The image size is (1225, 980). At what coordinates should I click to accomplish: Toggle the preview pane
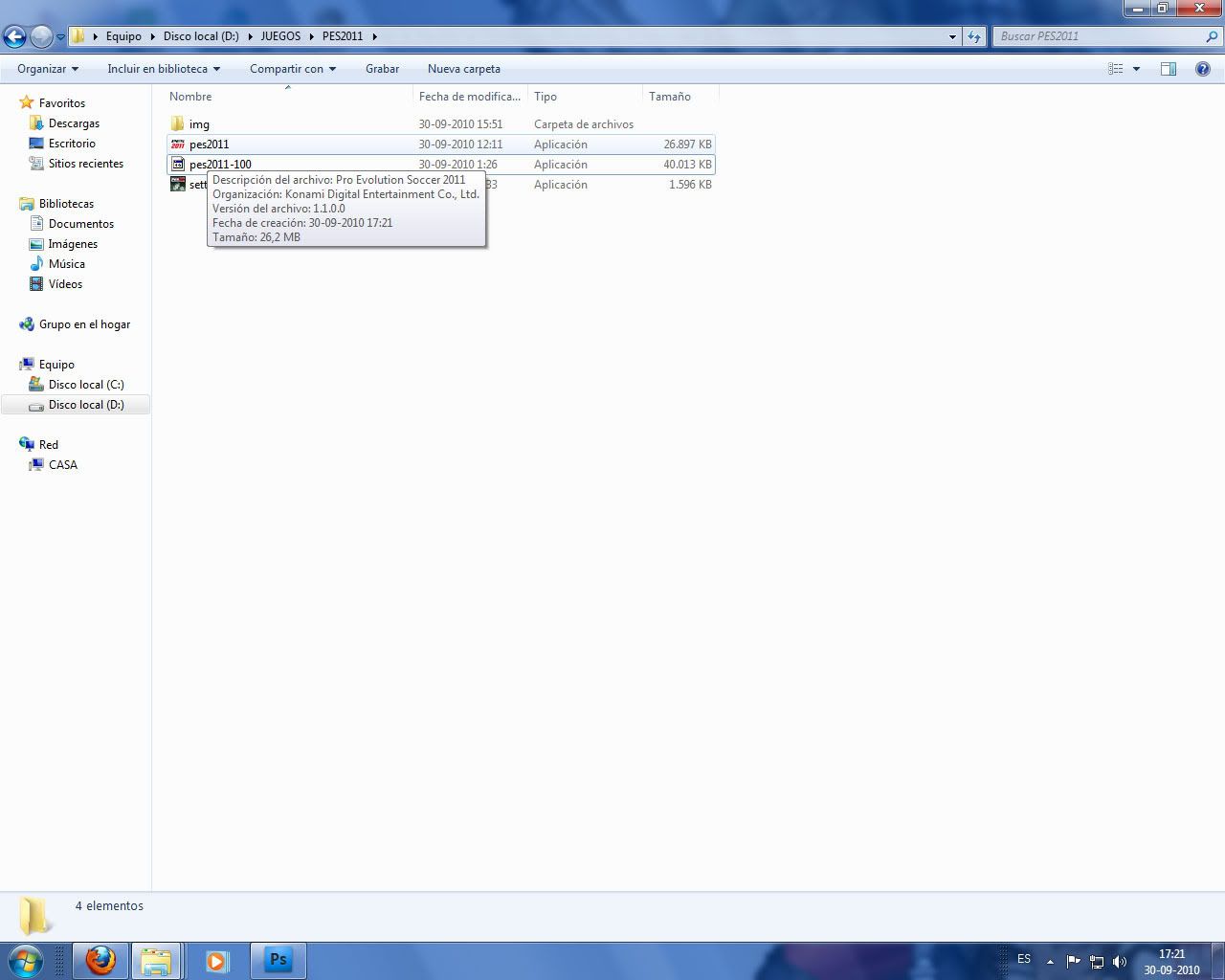click(x=1169, y=69)
